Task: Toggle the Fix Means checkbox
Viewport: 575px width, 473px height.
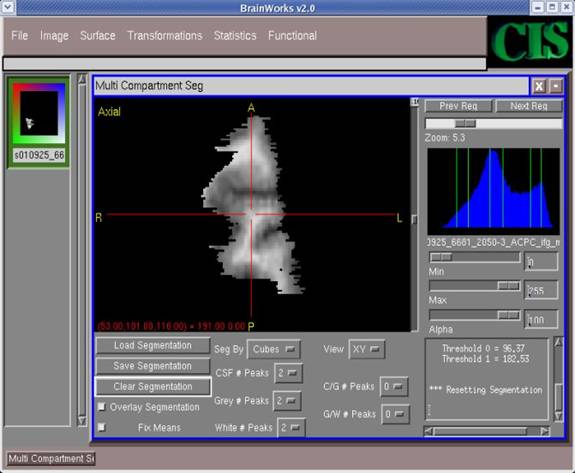Action: tap(102, 427)
